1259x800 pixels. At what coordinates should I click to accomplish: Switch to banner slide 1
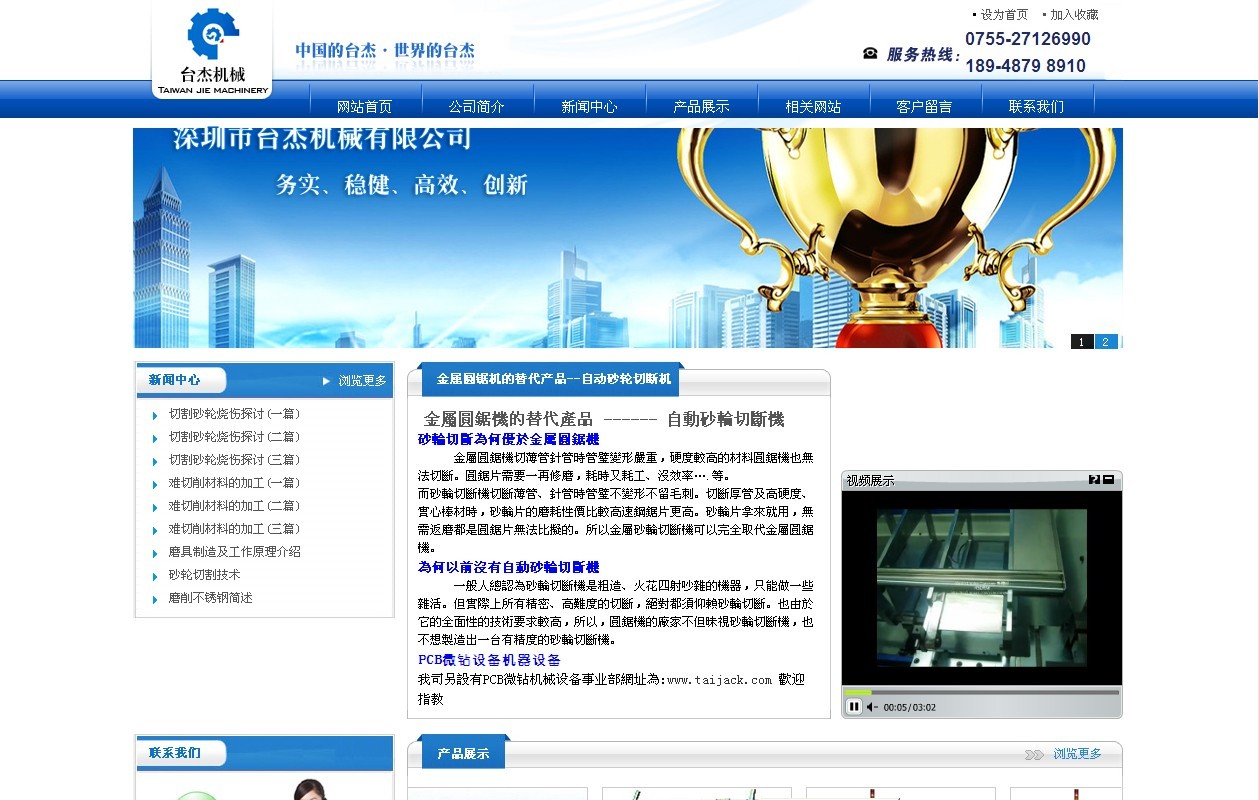click(x=1082, y=342)
